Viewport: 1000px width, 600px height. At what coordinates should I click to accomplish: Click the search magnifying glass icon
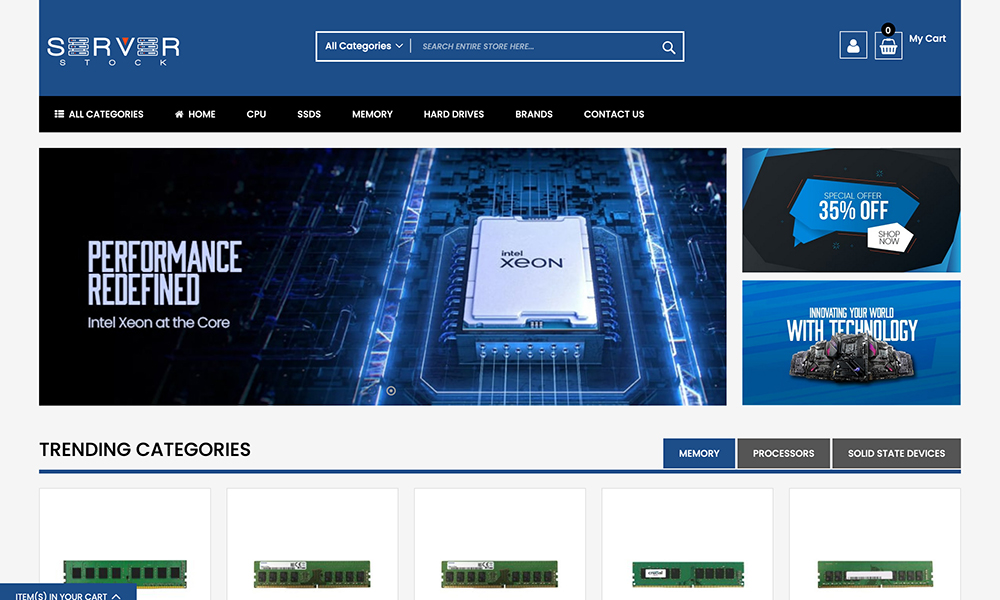pyautogui.click(x=669, y=47)
